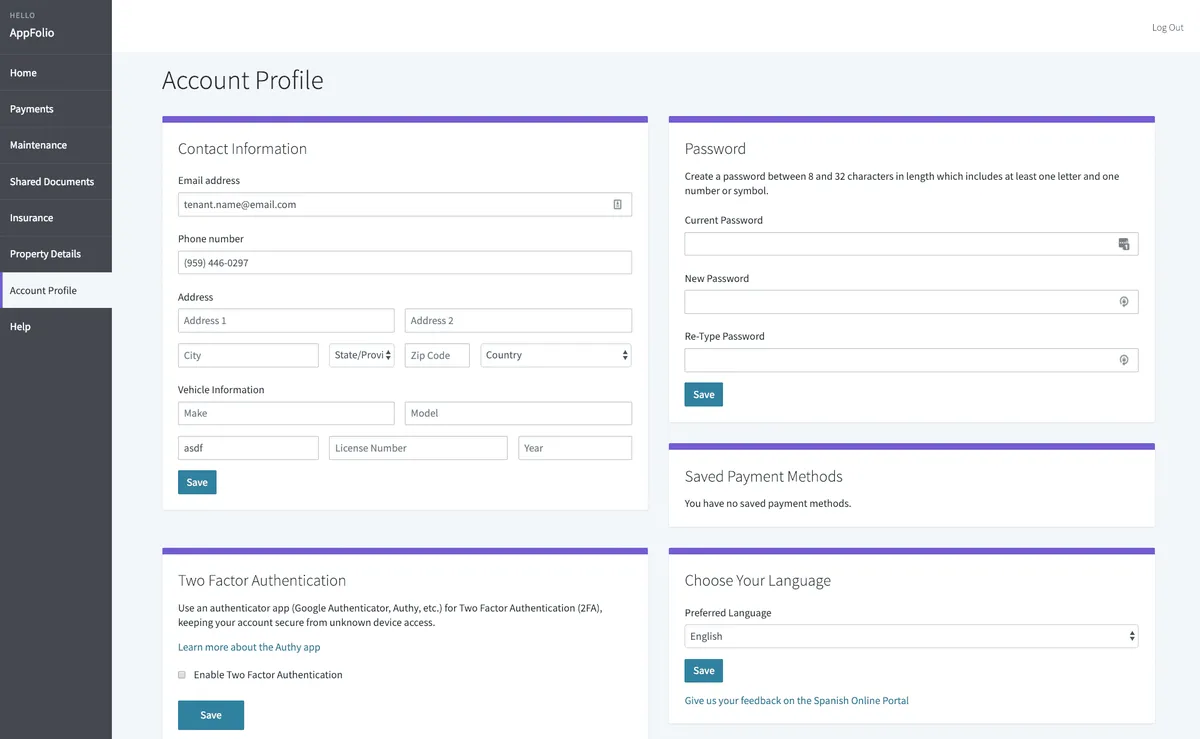Click the icon in Re-Type Password field
The image size is (1200, 739).
pyautogui.click(x=1123, y=360)
